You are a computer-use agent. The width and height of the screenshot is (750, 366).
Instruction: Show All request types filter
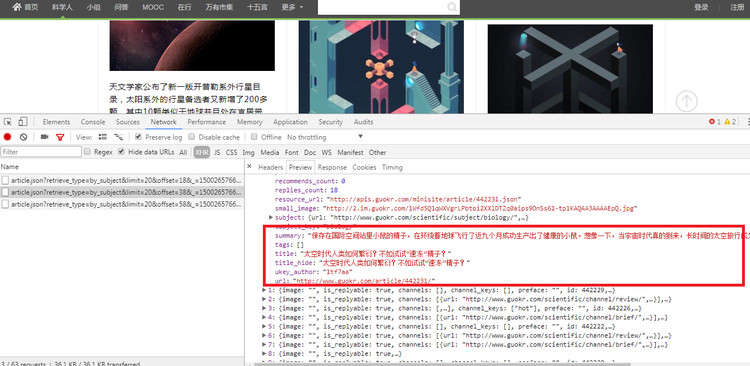pos(183,153)
